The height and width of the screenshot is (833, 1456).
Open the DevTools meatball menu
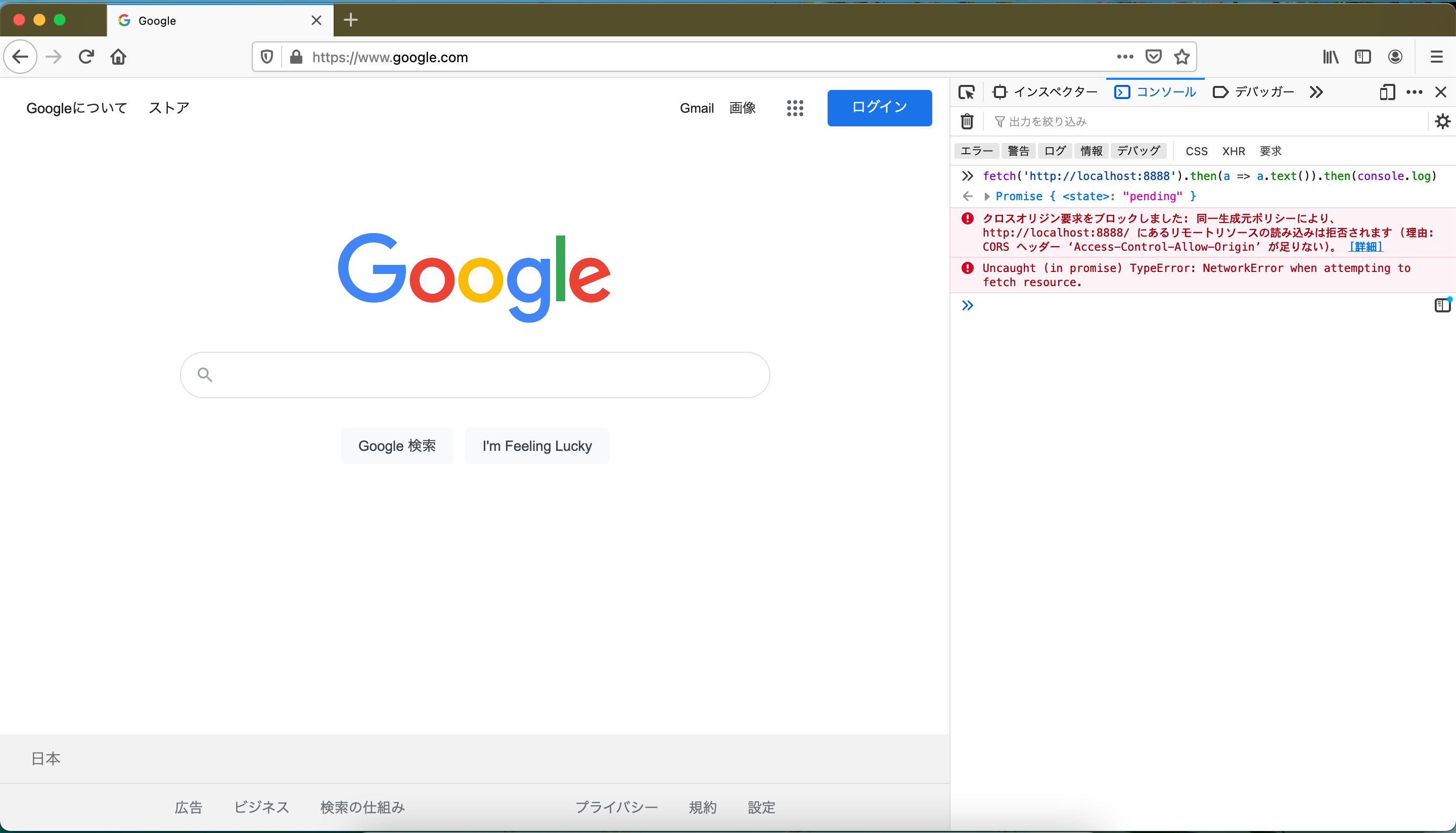pos(1414,92)
